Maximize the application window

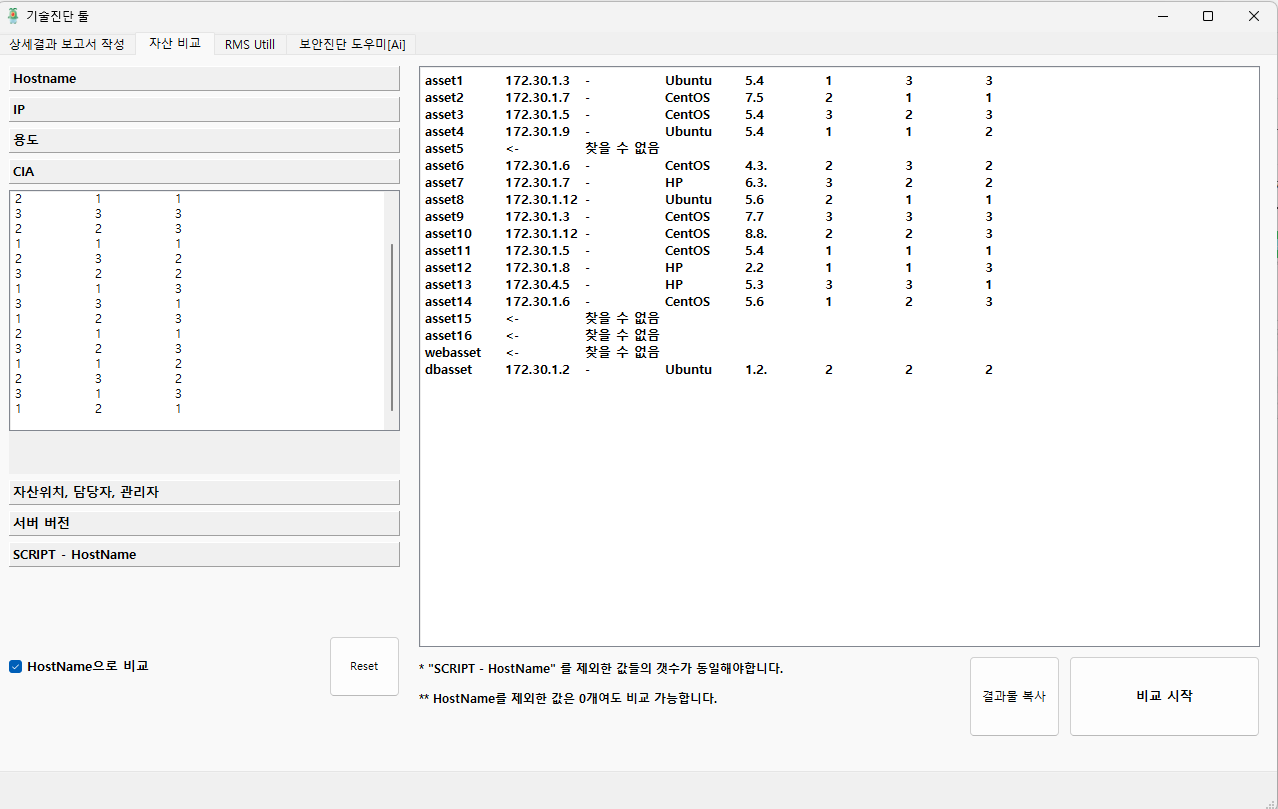(1208, 16)
